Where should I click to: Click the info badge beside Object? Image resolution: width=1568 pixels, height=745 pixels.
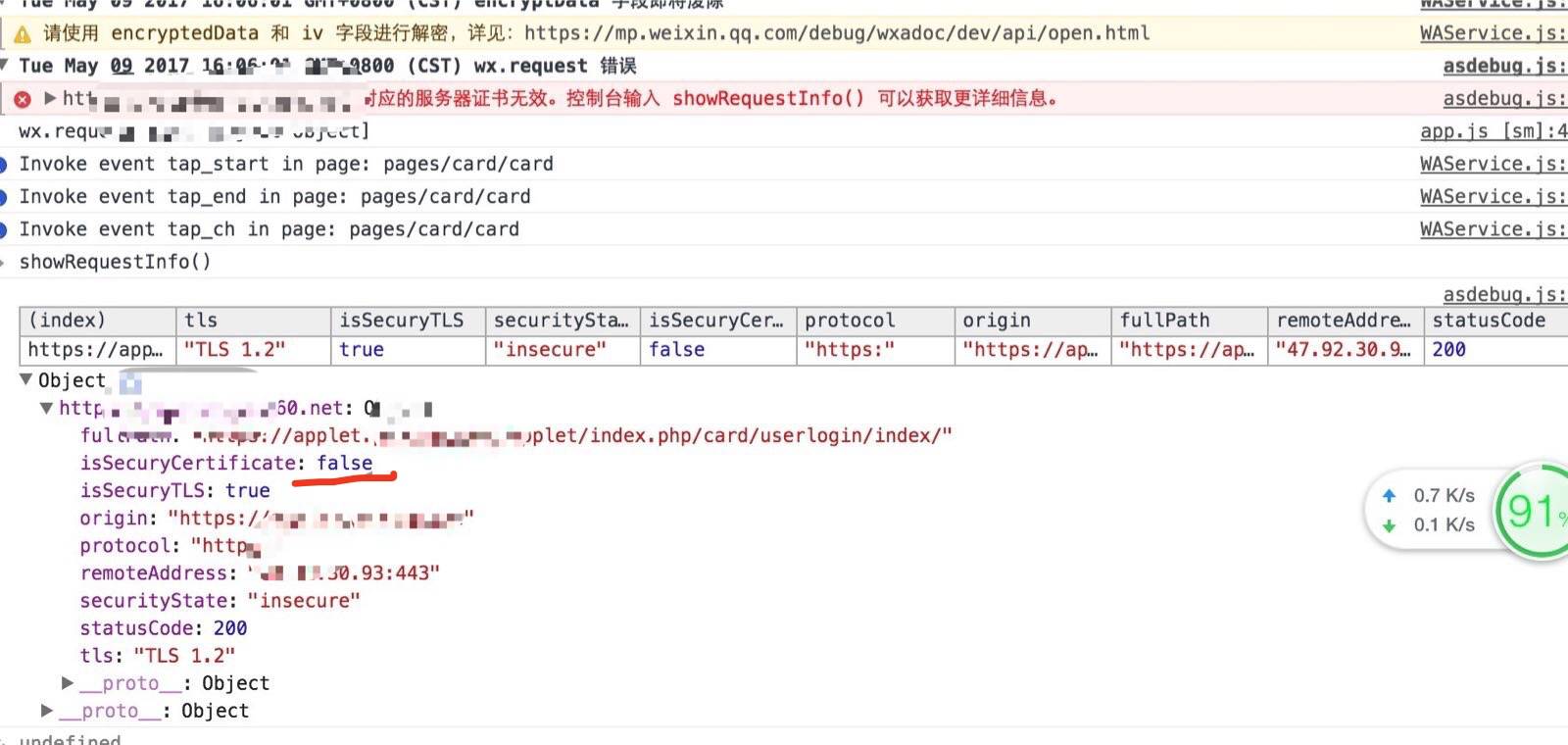[130, 381]
